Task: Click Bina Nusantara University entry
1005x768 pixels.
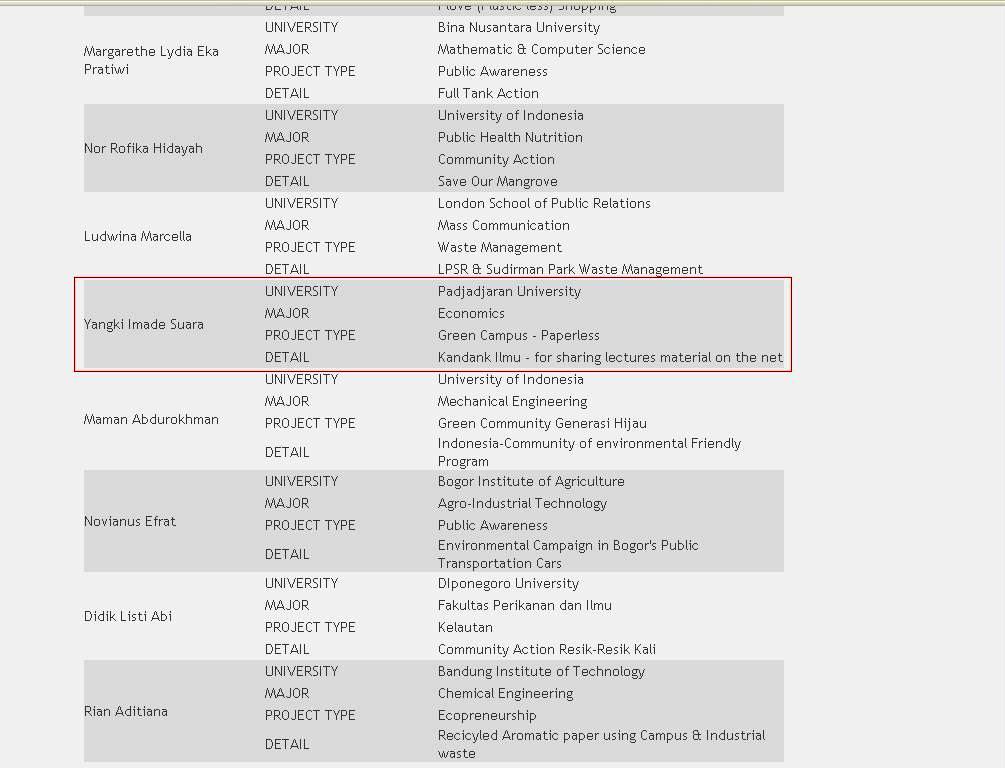Action: click(518, 27)
